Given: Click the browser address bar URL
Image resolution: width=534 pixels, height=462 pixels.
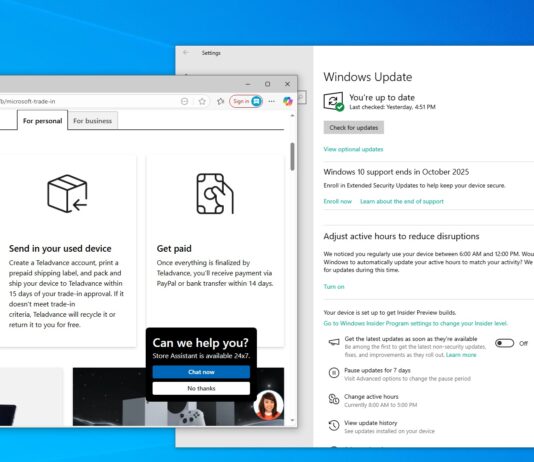Looking at the screenshot, I should click(28, 101).
